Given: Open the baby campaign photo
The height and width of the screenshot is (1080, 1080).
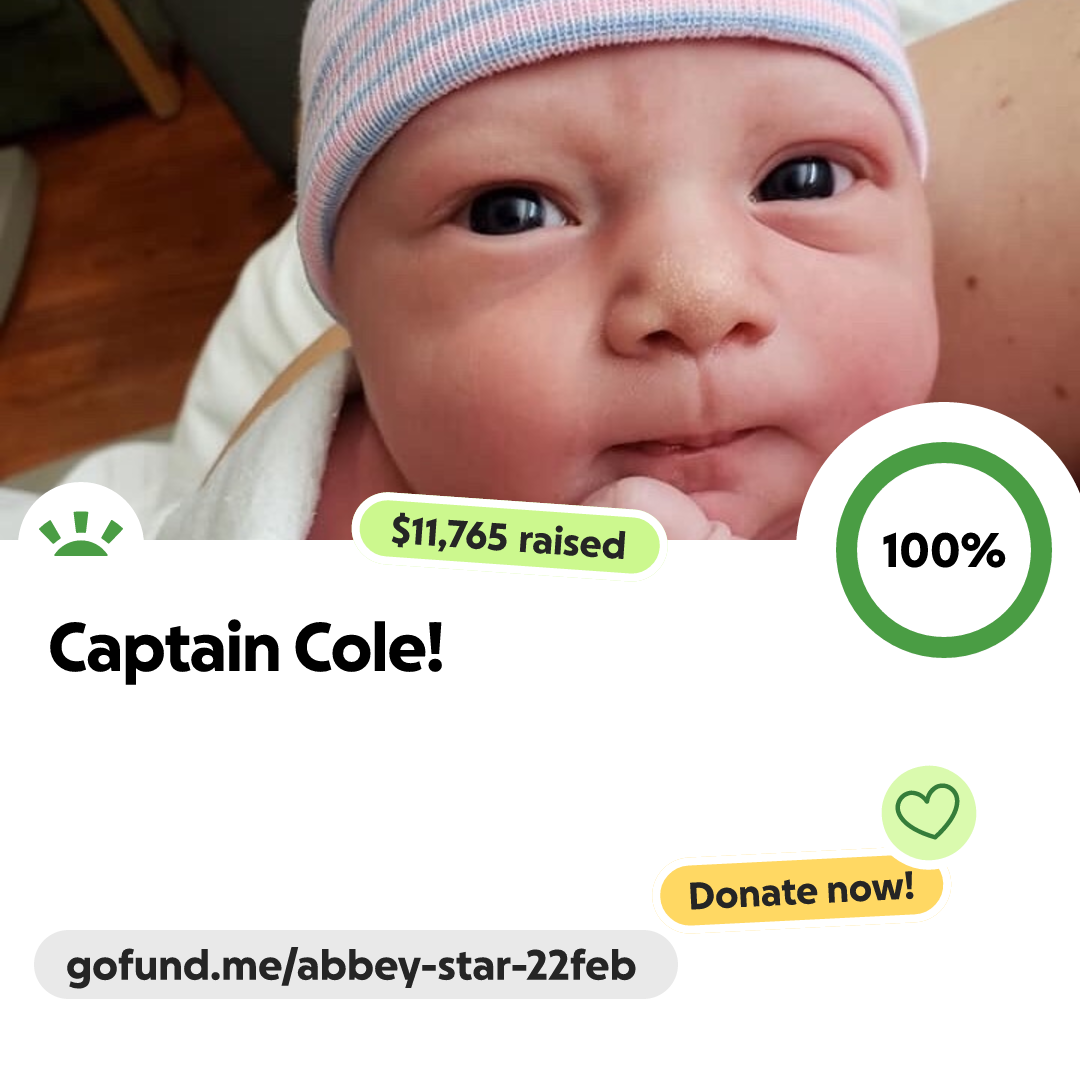Looking at the screenshot, I should (540, 269).
